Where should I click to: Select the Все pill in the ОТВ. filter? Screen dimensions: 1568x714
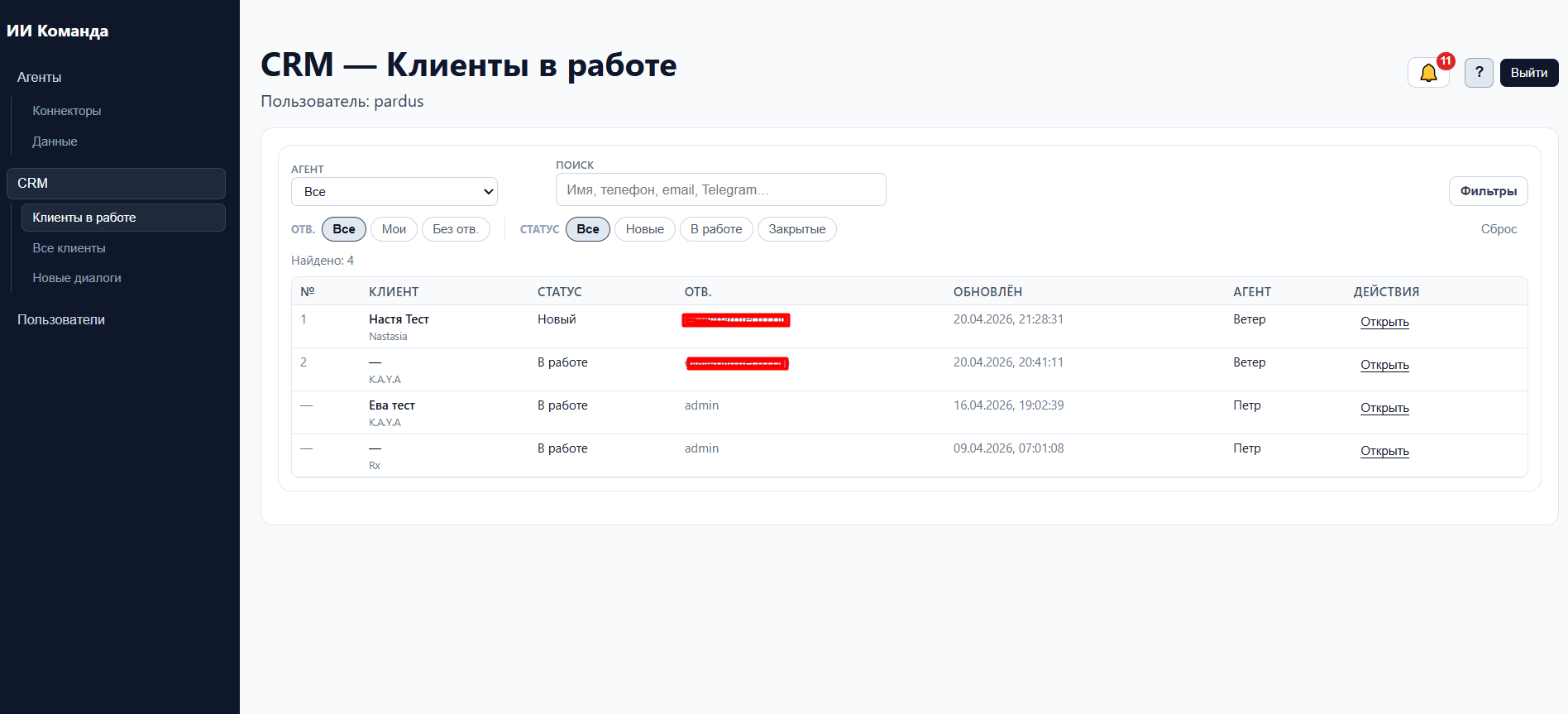pos(344,229)
